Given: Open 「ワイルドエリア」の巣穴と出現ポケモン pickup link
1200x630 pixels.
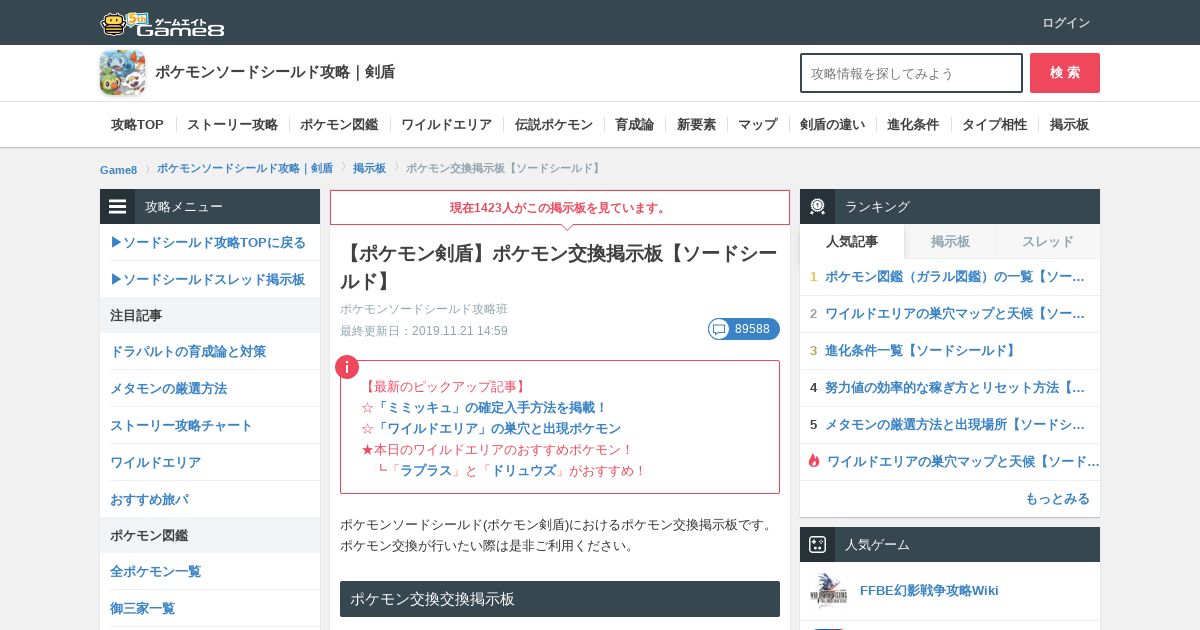Looking at the screenshot, I should (497, 428).
